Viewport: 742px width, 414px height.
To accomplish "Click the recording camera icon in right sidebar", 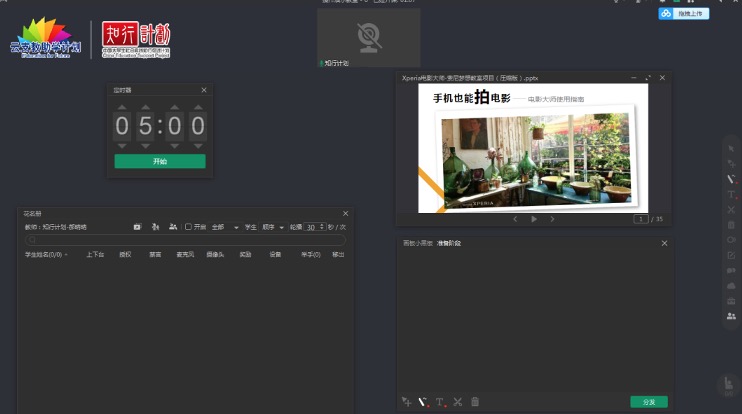I will tap(731, 240).
